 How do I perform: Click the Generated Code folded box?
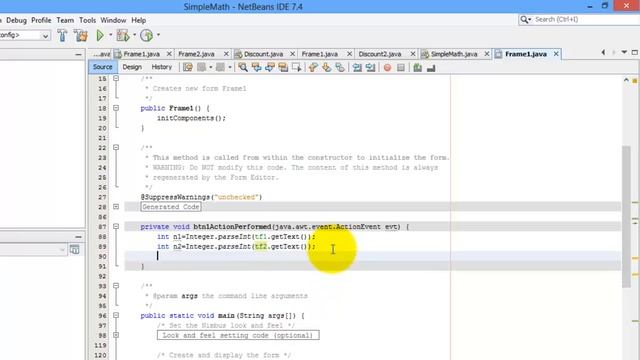[x=171, y=207]
